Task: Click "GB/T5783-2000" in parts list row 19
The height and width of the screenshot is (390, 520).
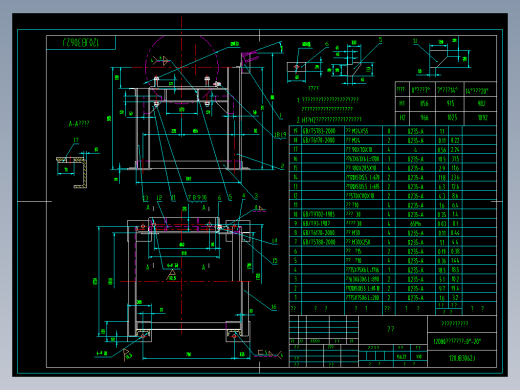Action: click(319, 131)
